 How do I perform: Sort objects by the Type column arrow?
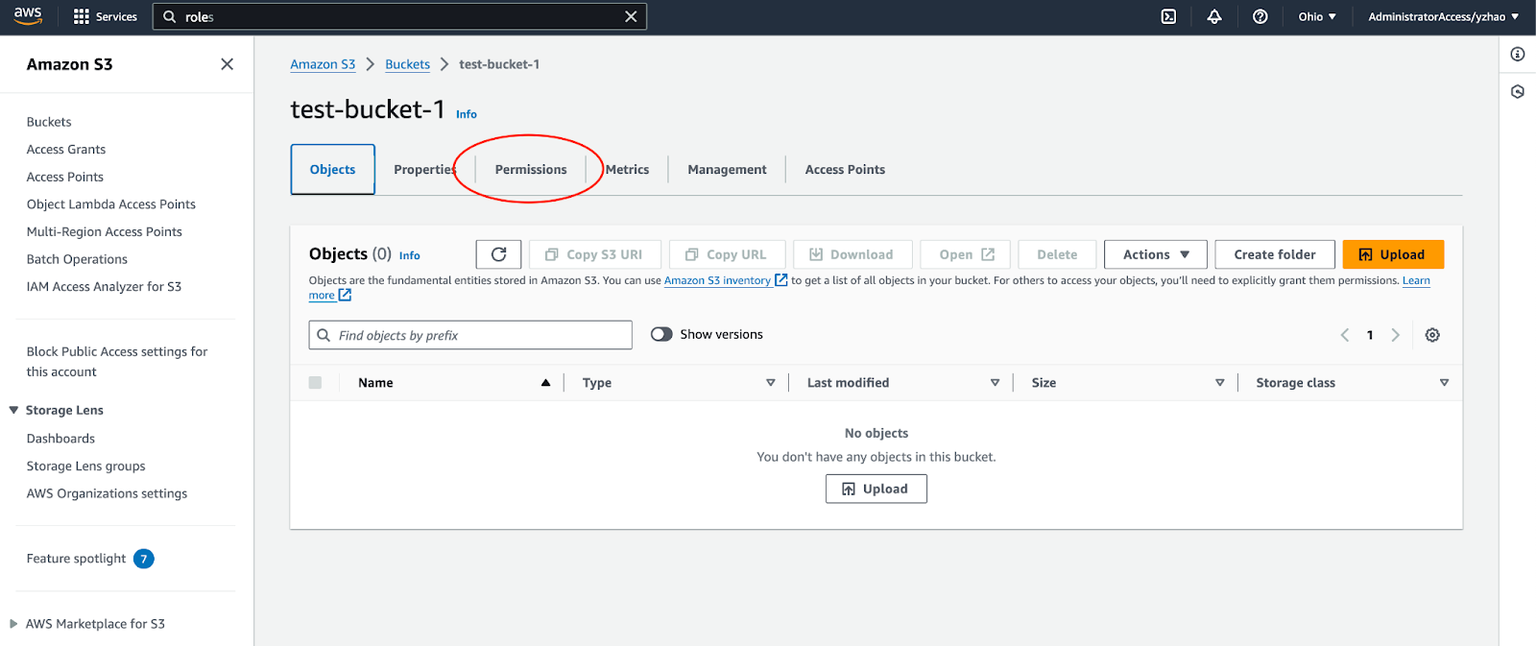click(770, 383)
